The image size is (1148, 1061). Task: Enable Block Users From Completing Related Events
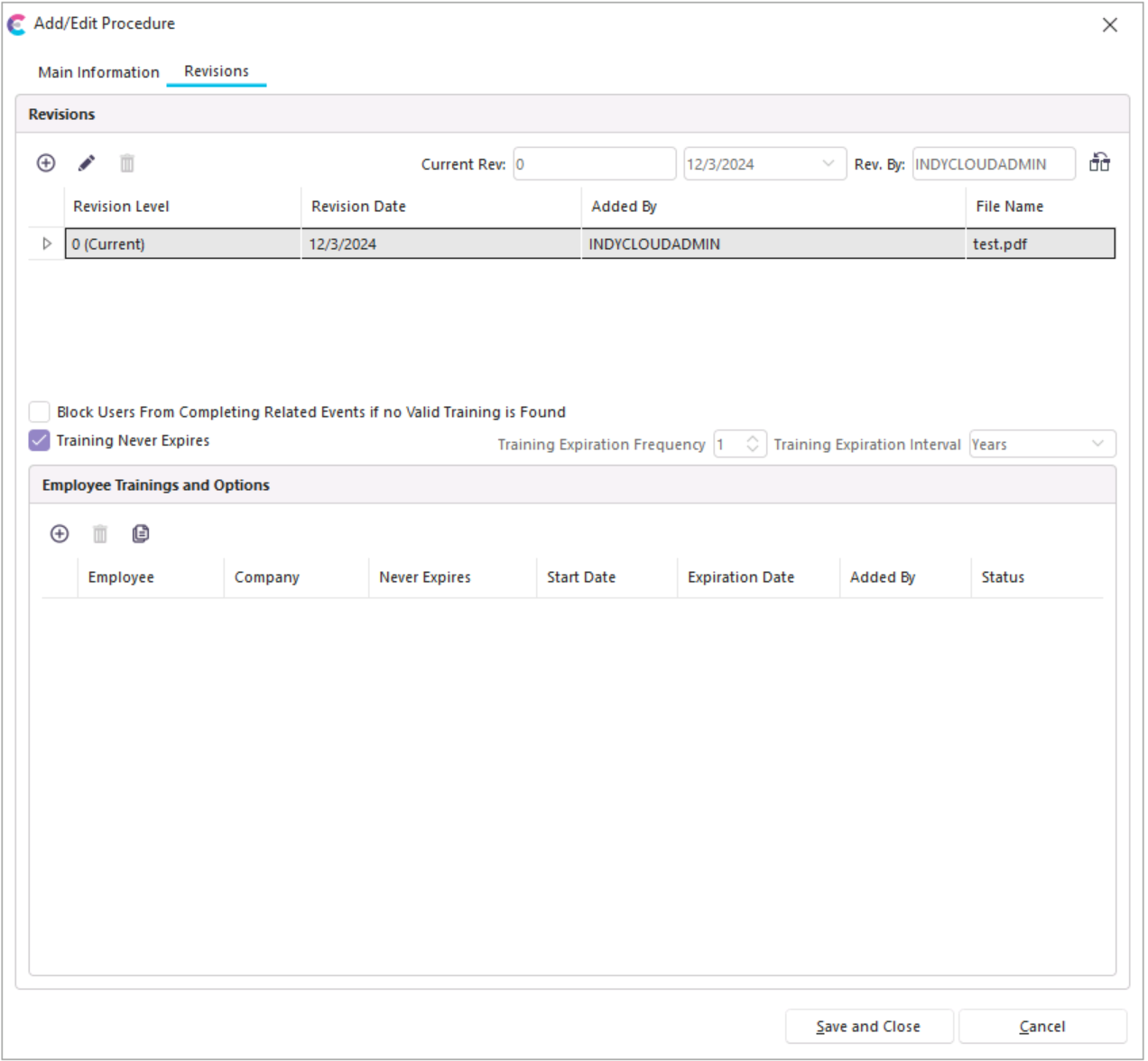tap(40, 412)
